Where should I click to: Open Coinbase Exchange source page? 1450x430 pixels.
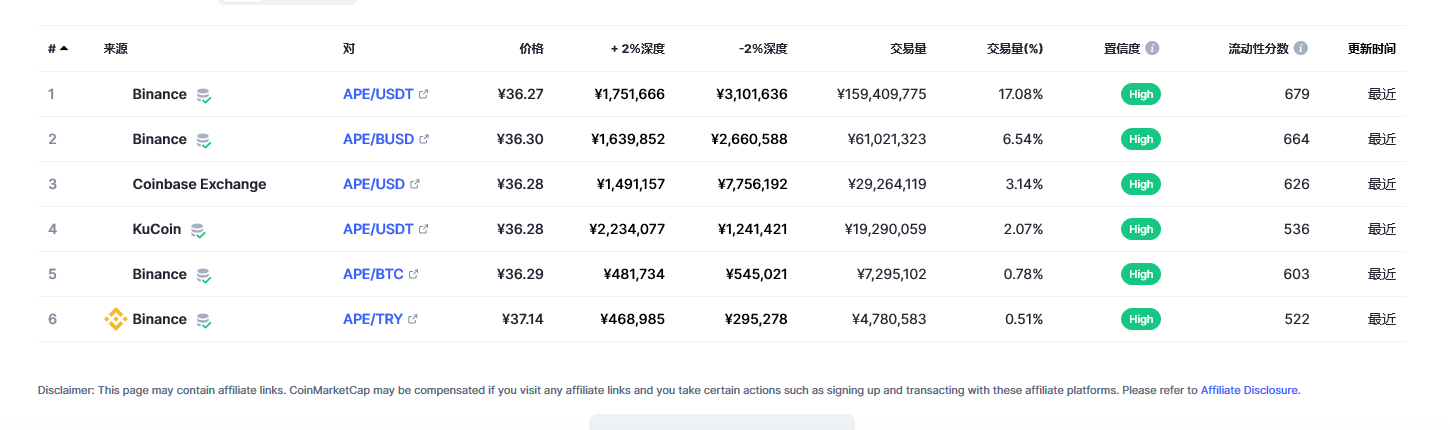click(199, 184)
